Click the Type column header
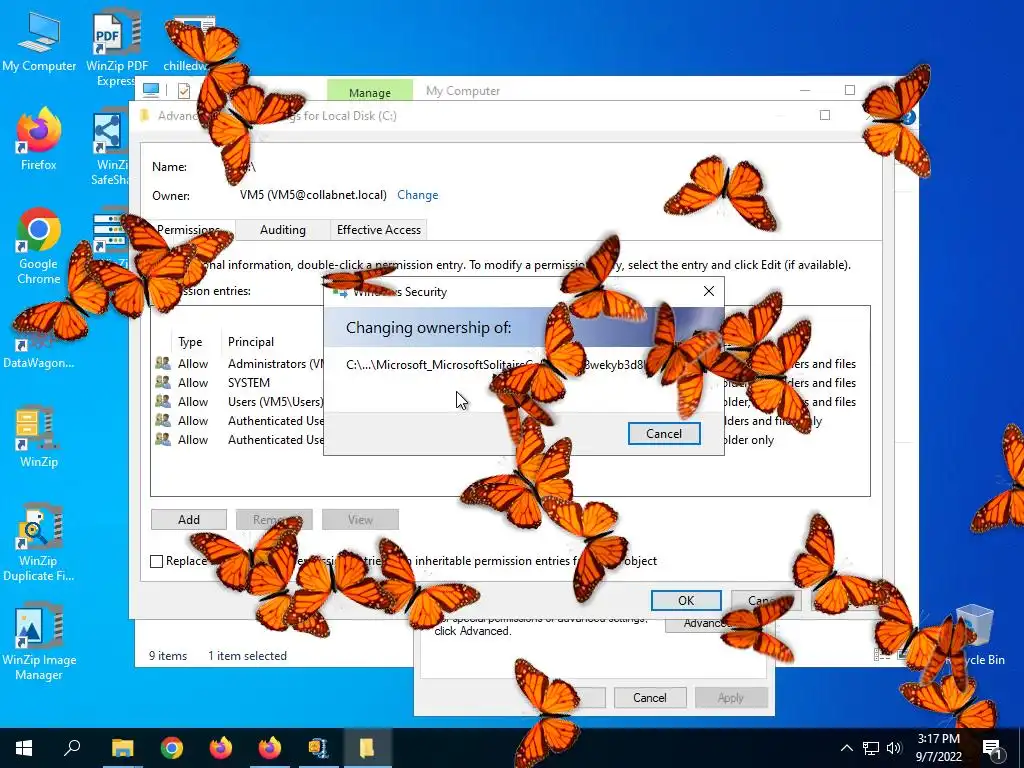 coord(190,342)
